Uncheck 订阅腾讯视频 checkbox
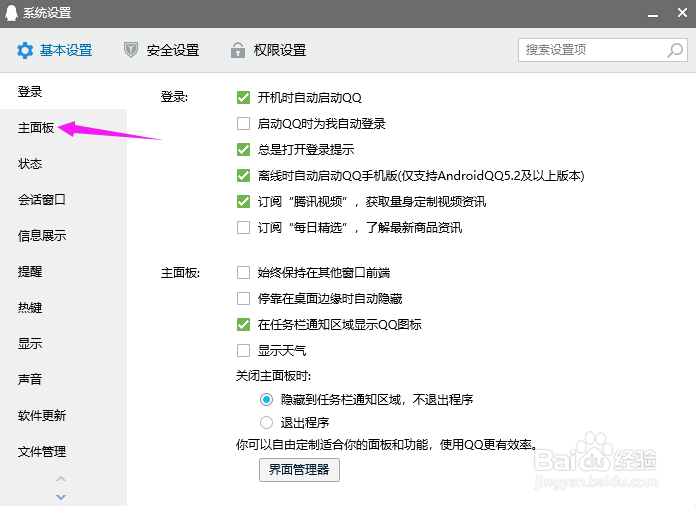 tap(243, 202)
